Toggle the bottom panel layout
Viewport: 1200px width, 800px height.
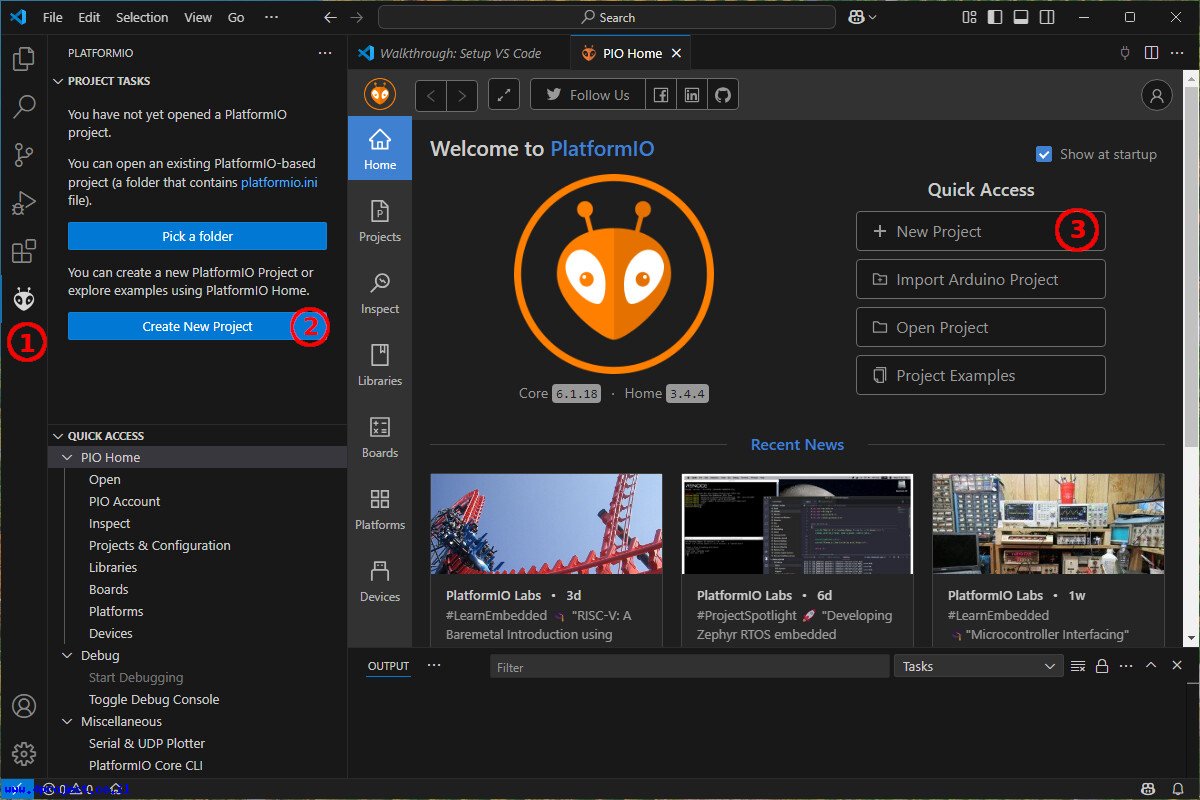tap(1021, 17)
